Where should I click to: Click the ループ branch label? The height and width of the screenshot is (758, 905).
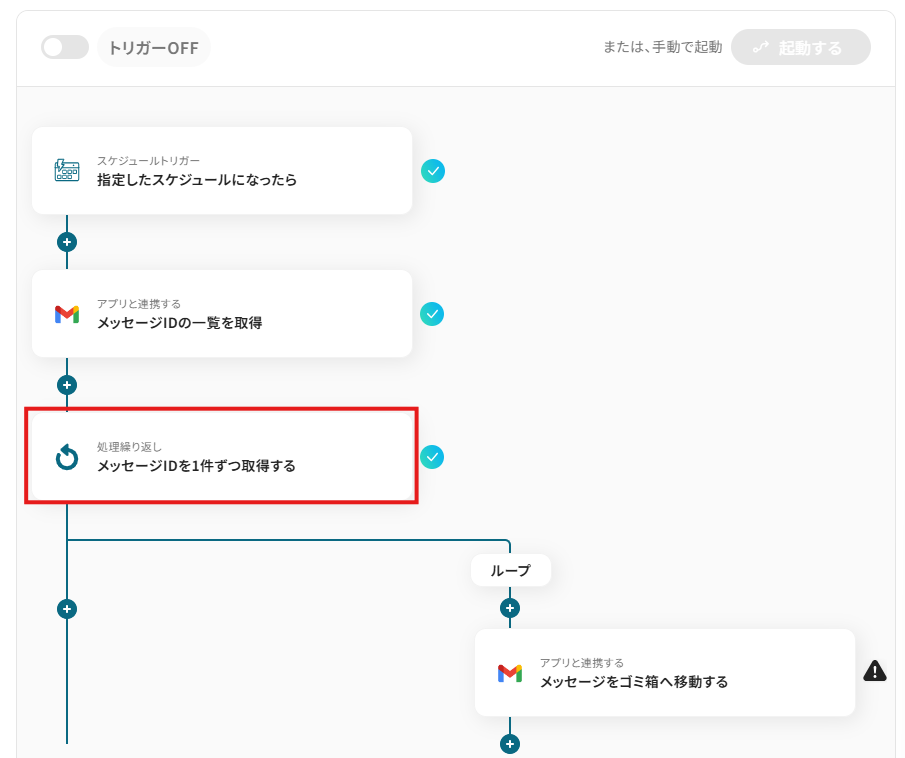click(511, 570)
